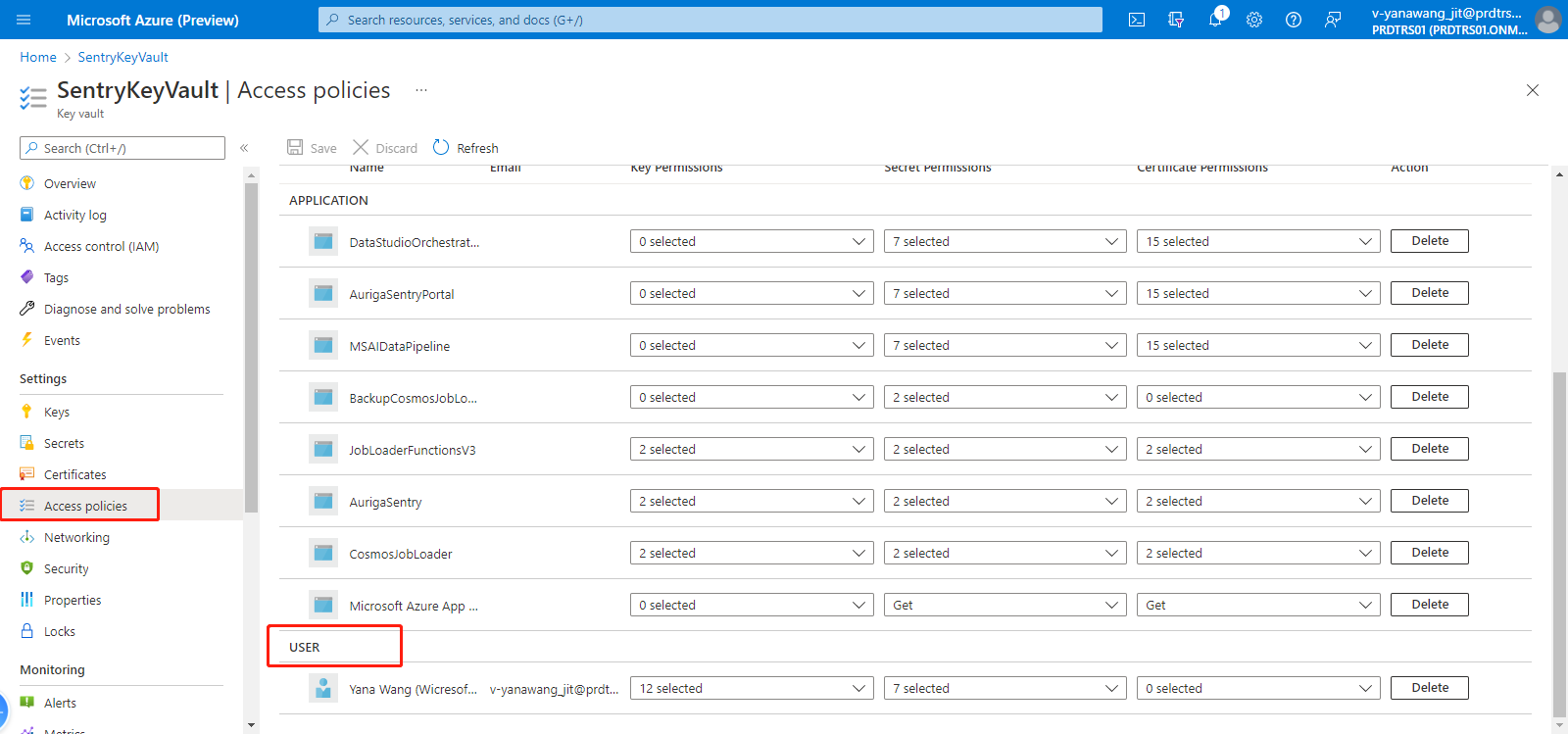Click the Networking icon in sidebar
This screenshot has height=734, width=1568.
tap(26, 537)
